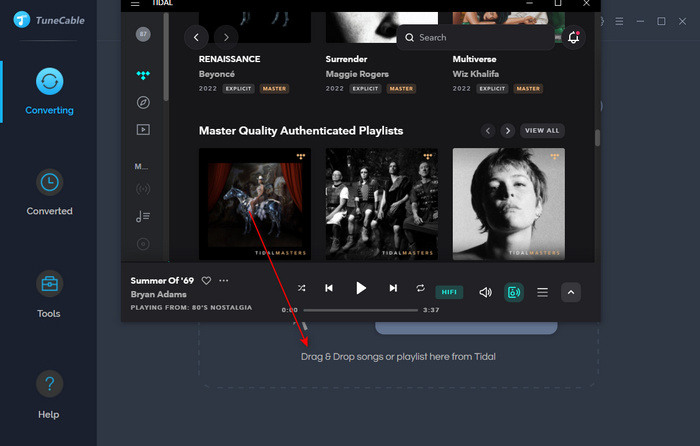
Task: Open the My Mix radio icon in sidebar
Action: [x=143, y=189]
